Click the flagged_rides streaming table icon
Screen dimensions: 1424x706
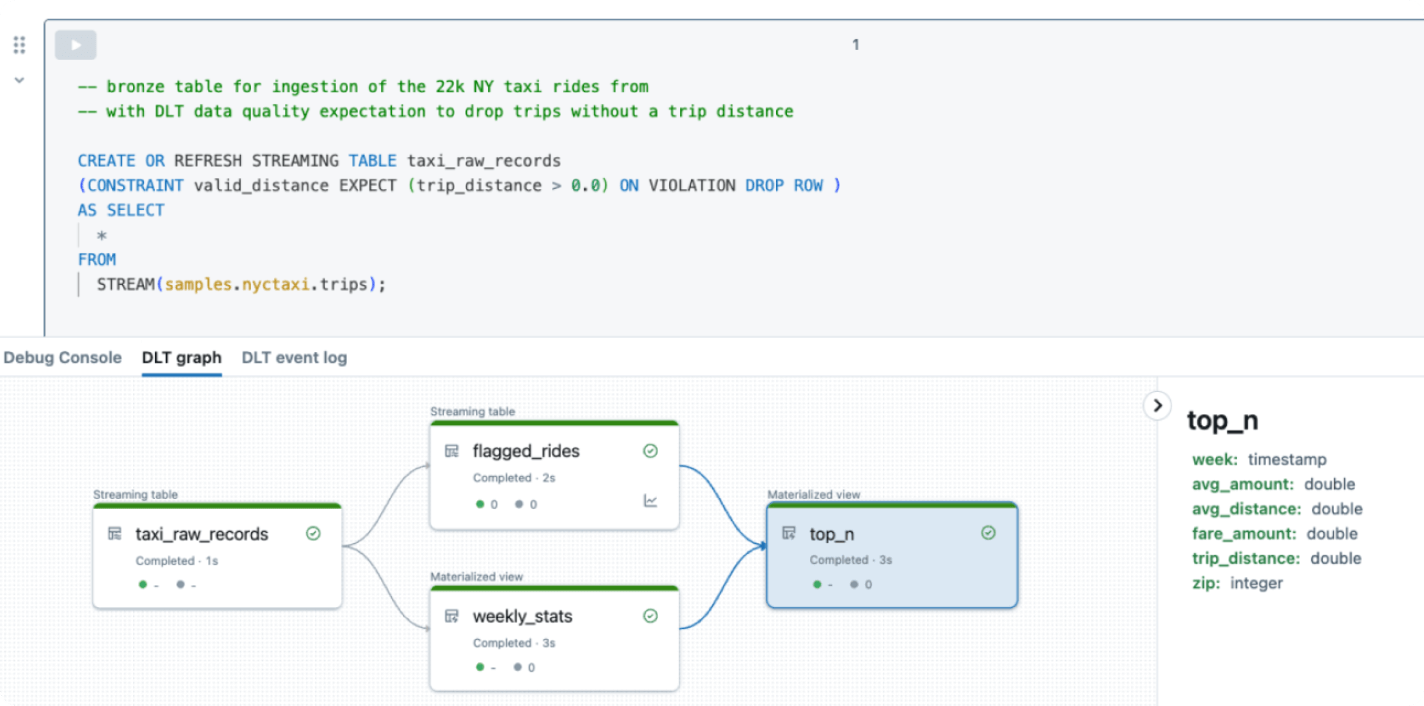click(x=452, y=451)
